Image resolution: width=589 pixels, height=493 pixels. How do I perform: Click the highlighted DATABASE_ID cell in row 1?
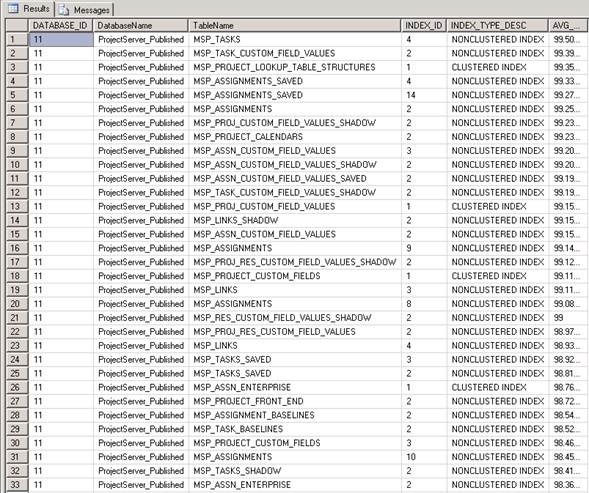61,39
